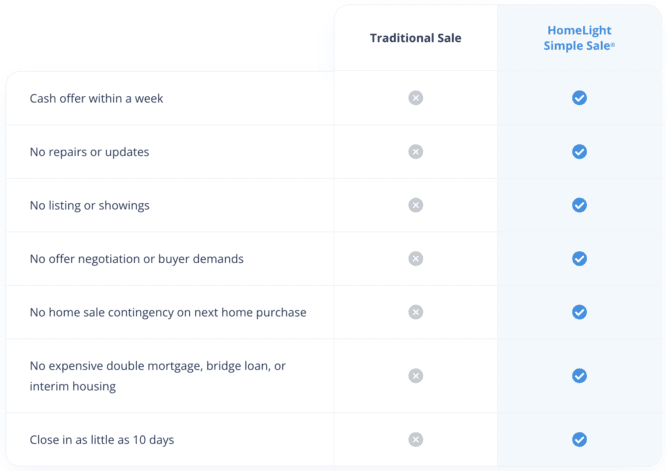The height and width of the screenshot is (471, 666).
Task: Click blue checkmark for home sale contingency row
Action: tap(579, 312)
